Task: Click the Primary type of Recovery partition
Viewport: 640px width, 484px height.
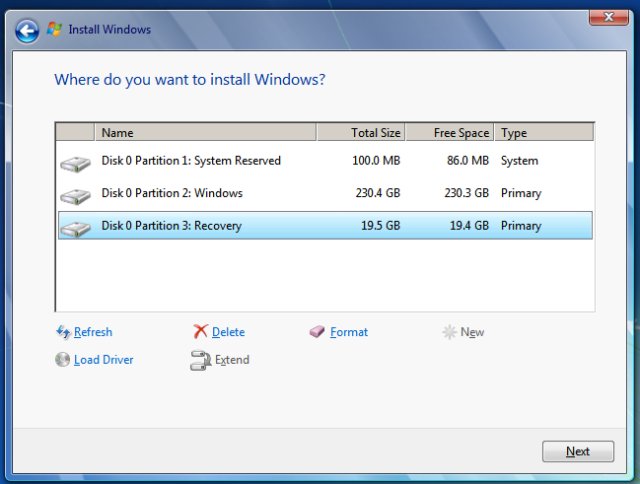Action: click(521, 226)
